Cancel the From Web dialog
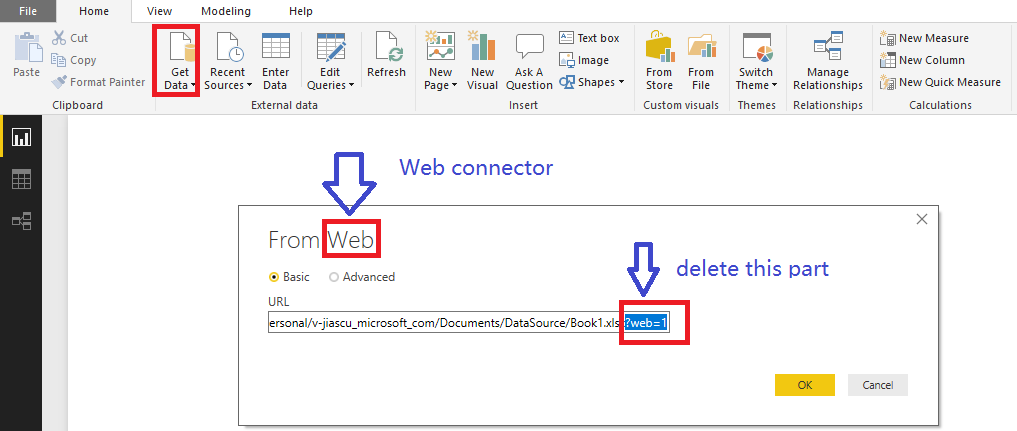 (877, 385)
